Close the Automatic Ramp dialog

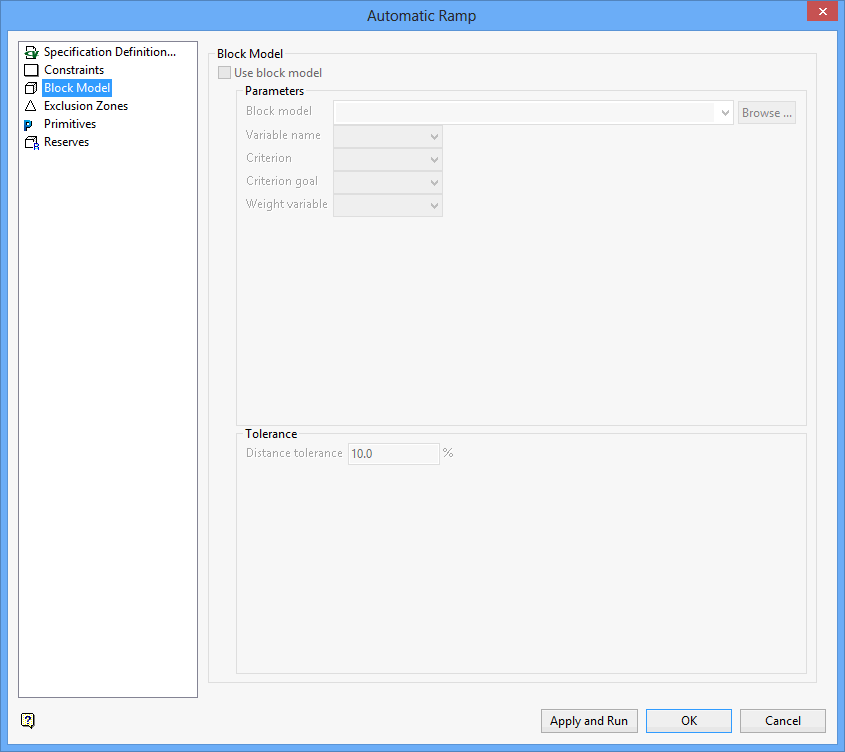point(822,11)
